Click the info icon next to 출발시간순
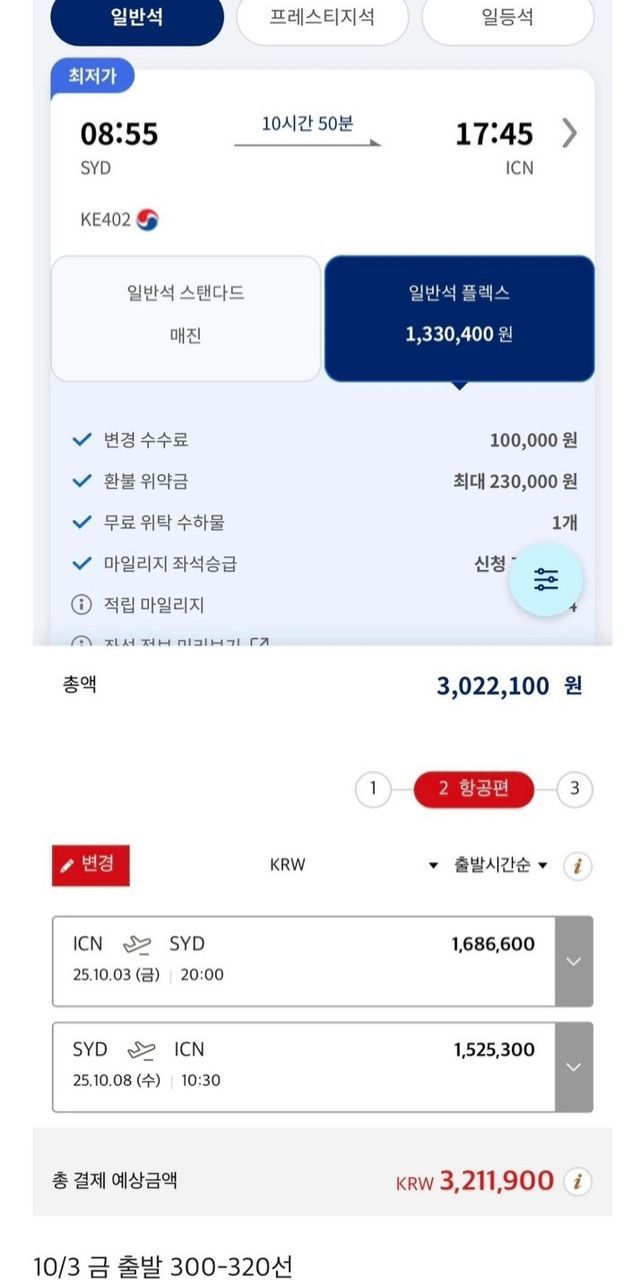 (576, 866)
